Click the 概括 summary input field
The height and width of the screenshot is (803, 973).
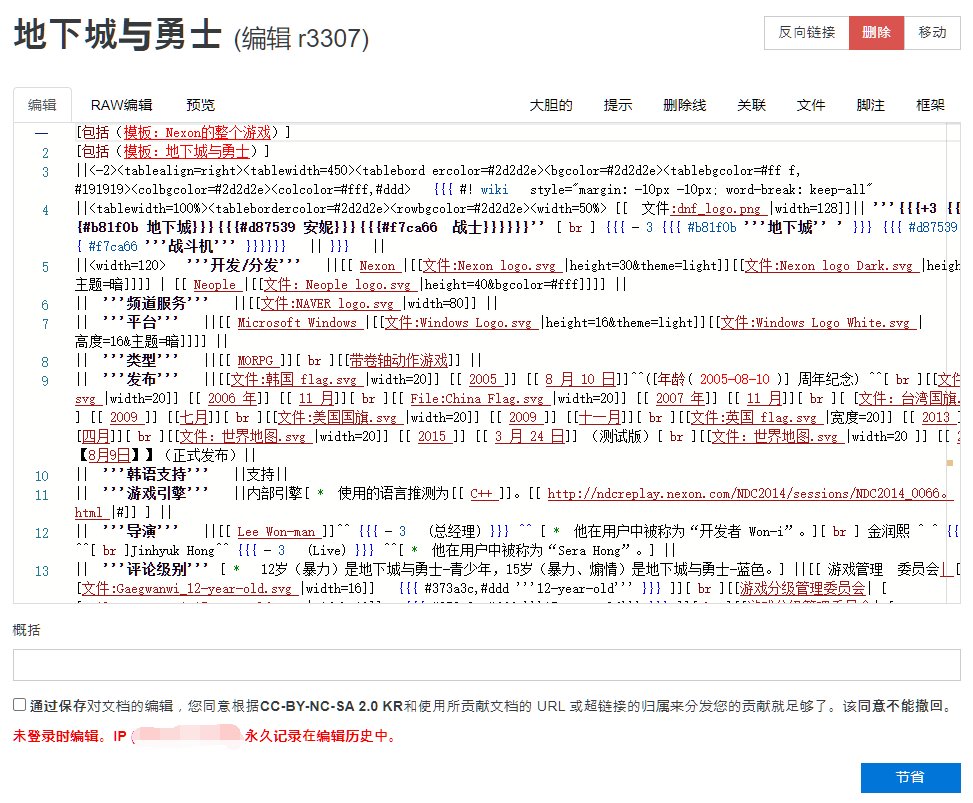click(x=486, y=665)
